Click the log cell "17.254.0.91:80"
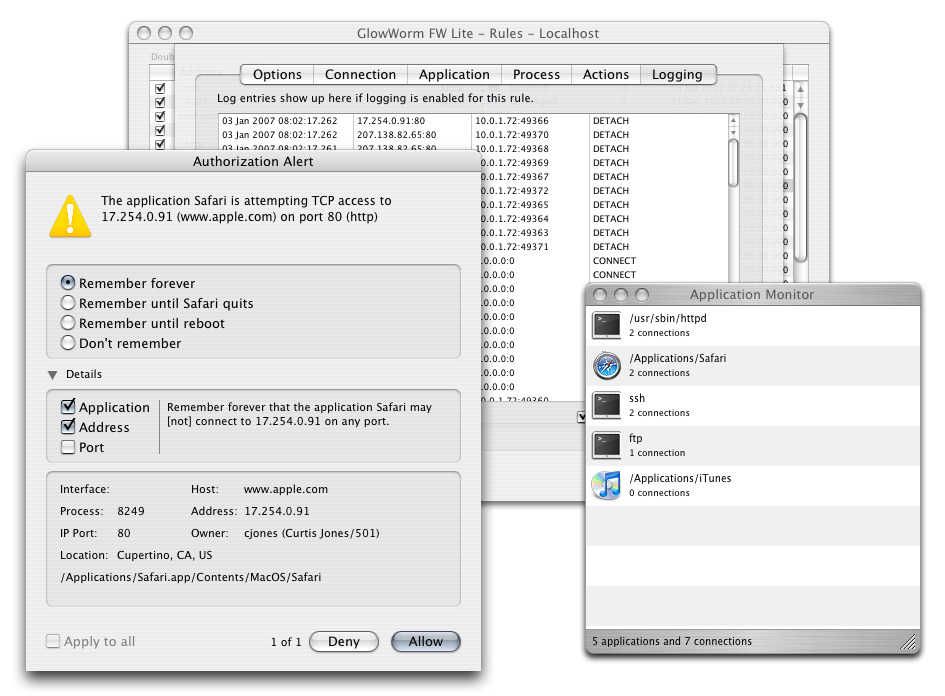 click(x=391, y=121)
